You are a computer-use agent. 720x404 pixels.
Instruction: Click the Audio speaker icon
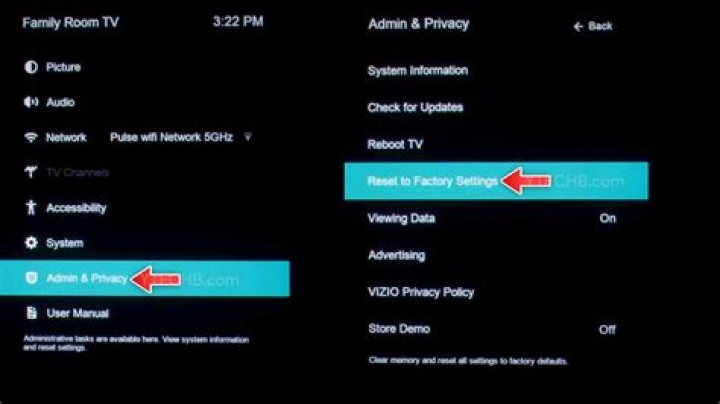pyautogui.click(x=31, y=102)
